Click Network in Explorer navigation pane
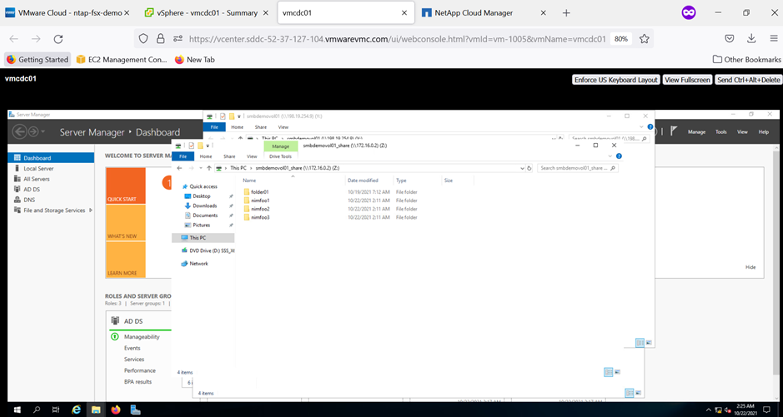This screenshot has height=418, width=783. coord(199,263)
